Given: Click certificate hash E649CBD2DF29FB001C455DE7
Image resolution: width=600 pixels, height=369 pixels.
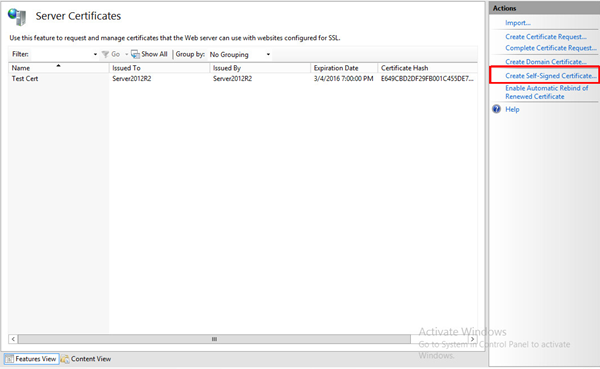Looking at the screenshot, I should coord(427,79).
